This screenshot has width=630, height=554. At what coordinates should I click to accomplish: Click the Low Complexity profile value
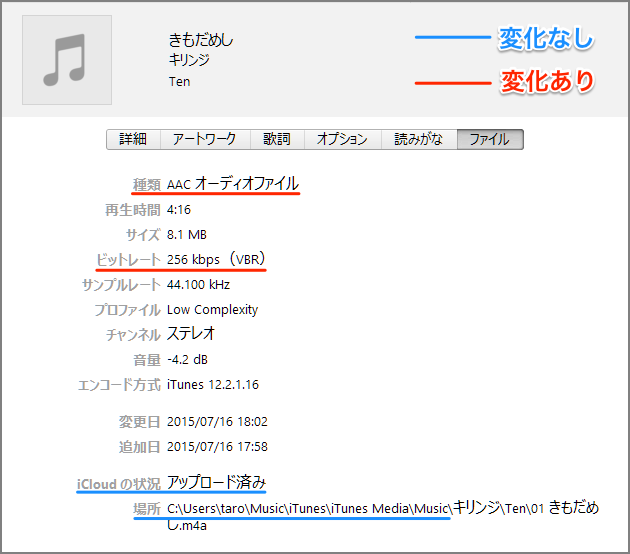(x=213, y=310)
